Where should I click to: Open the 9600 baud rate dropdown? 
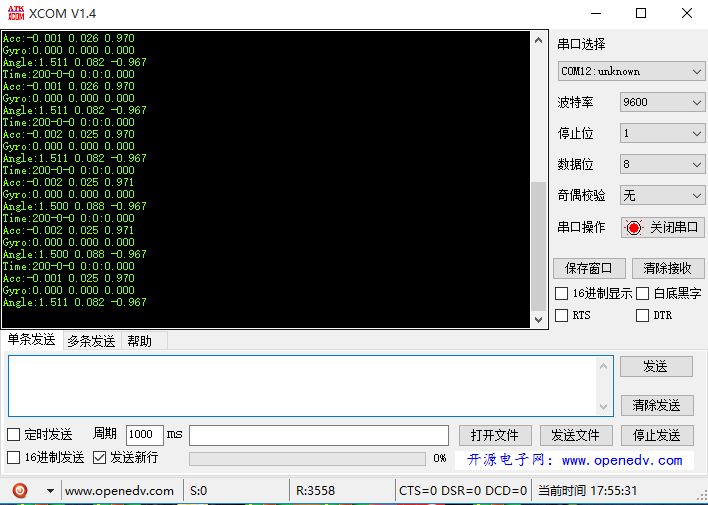click(662, 103)
